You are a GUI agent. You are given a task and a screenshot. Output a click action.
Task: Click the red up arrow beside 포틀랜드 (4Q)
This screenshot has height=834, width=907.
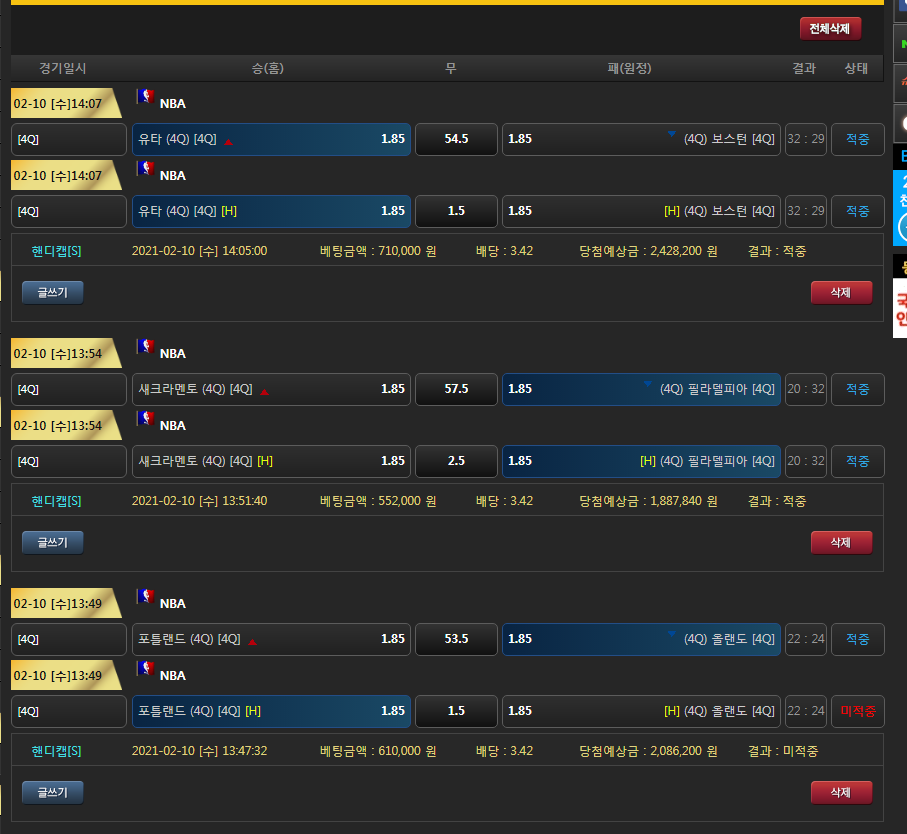(252, 642)
